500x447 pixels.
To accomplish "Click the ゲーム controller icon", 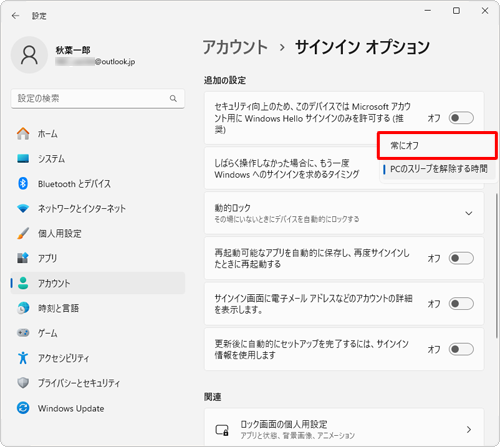I will click(x=23, y=333).
